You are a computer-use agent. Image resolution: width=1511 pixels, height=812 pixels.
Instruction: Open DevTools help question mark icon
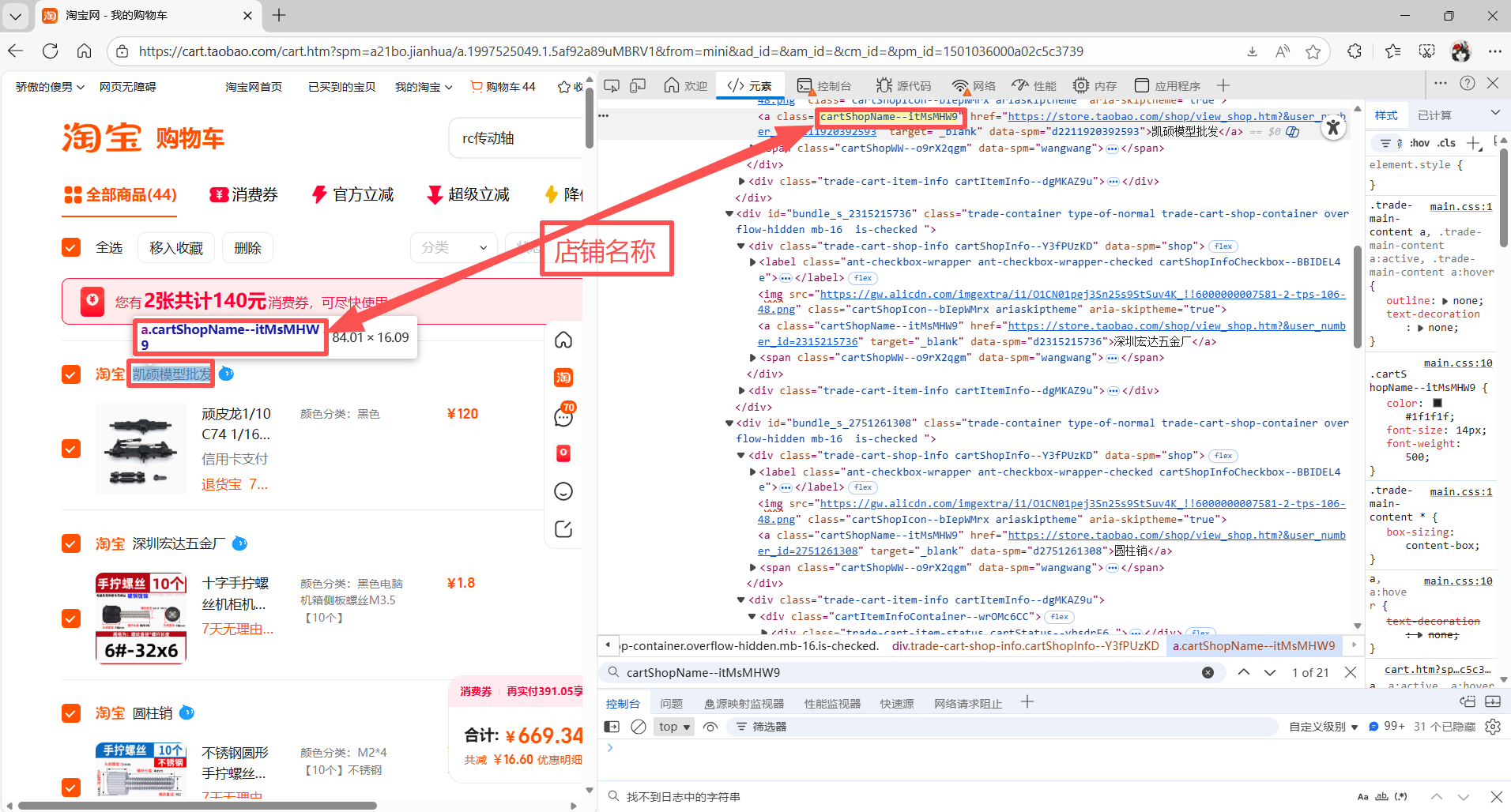pyautogui.click(x=1468, y=83)
